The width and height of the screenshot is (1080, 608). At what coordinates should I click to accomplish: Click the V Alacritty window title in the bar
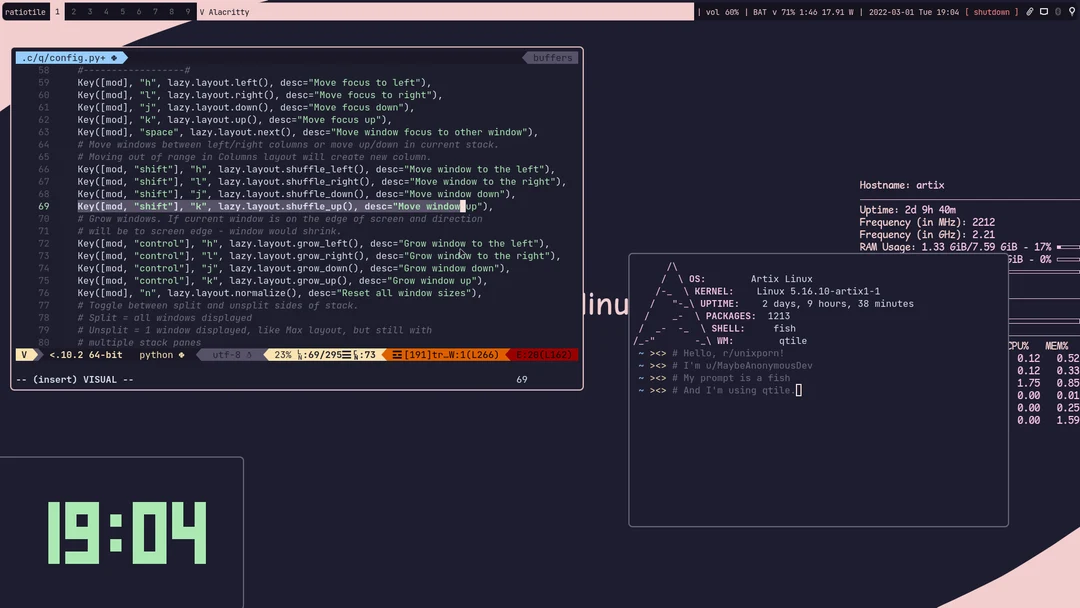pyautogui.click(x=224, y=12)
